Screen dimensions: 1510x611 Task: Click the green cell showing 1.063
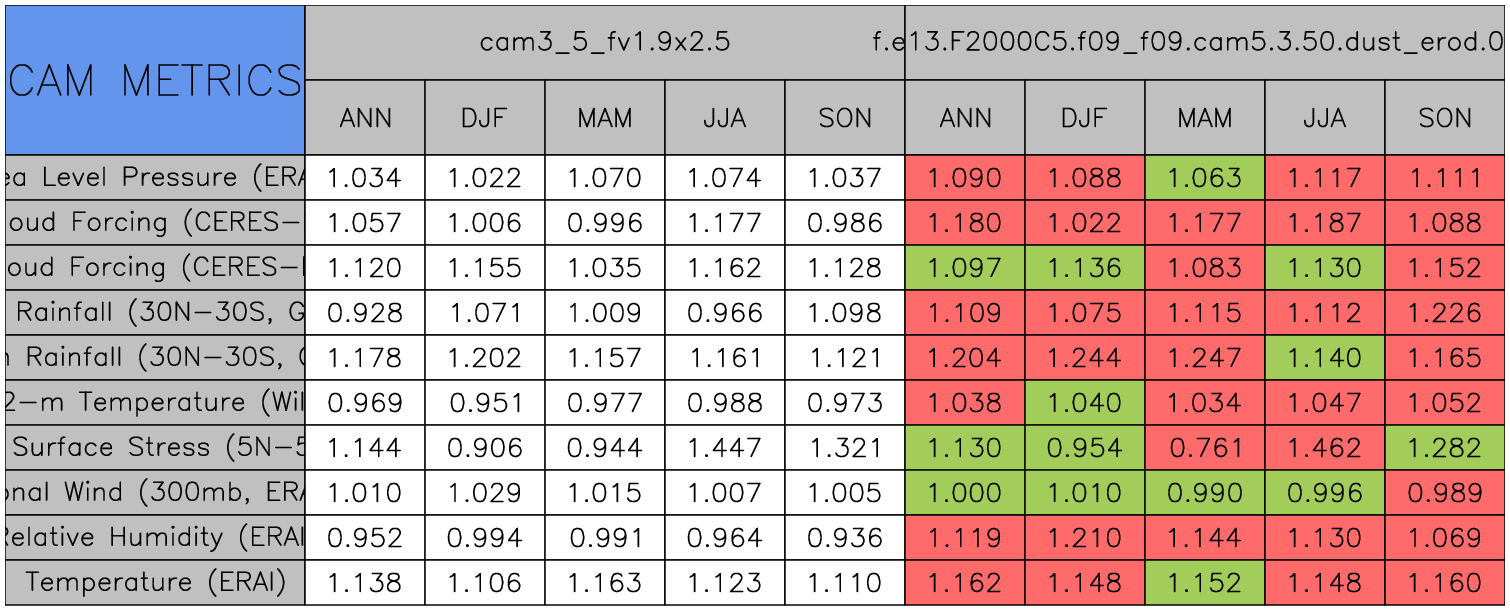click(x=1205, y=178)
